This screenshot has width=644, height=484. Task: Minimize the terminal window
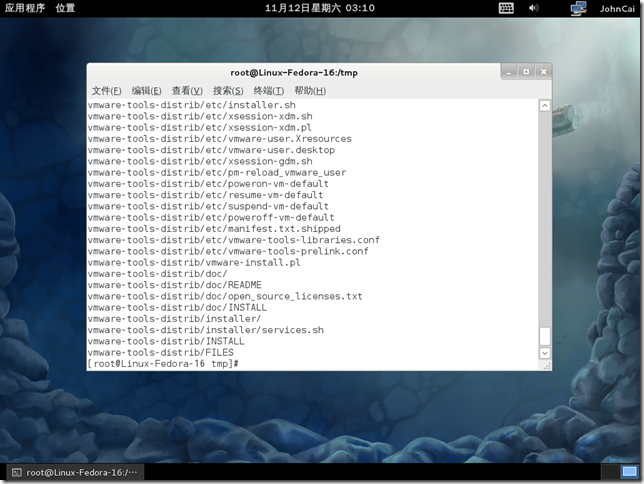coord(509,72)
